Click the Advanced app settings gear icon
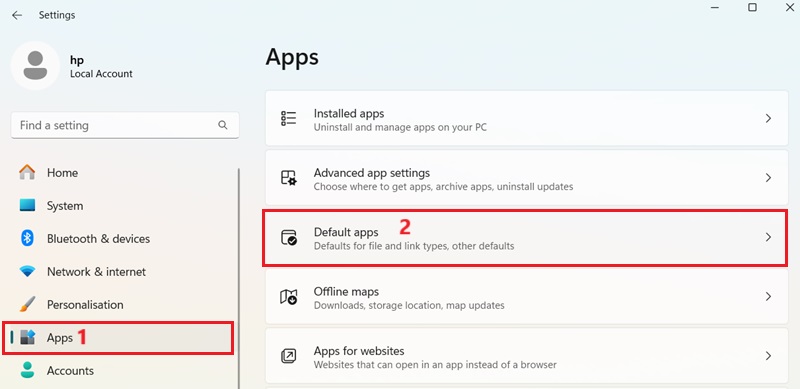 [x=288, y=178]
